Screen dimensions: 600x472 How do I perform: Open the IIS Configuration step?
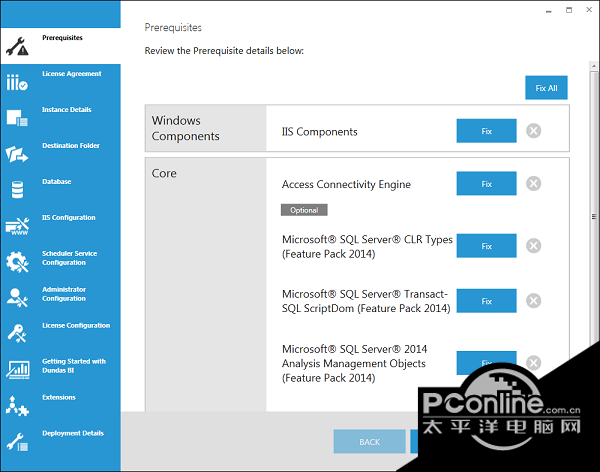pyautogui.click(x=60, y=226)
